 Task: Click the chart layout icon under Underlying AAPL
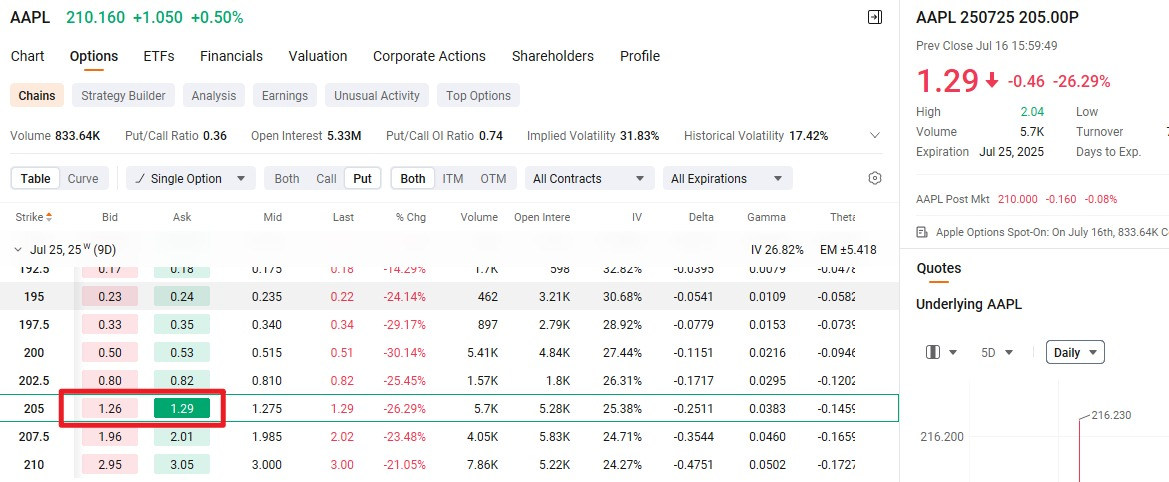933,352
